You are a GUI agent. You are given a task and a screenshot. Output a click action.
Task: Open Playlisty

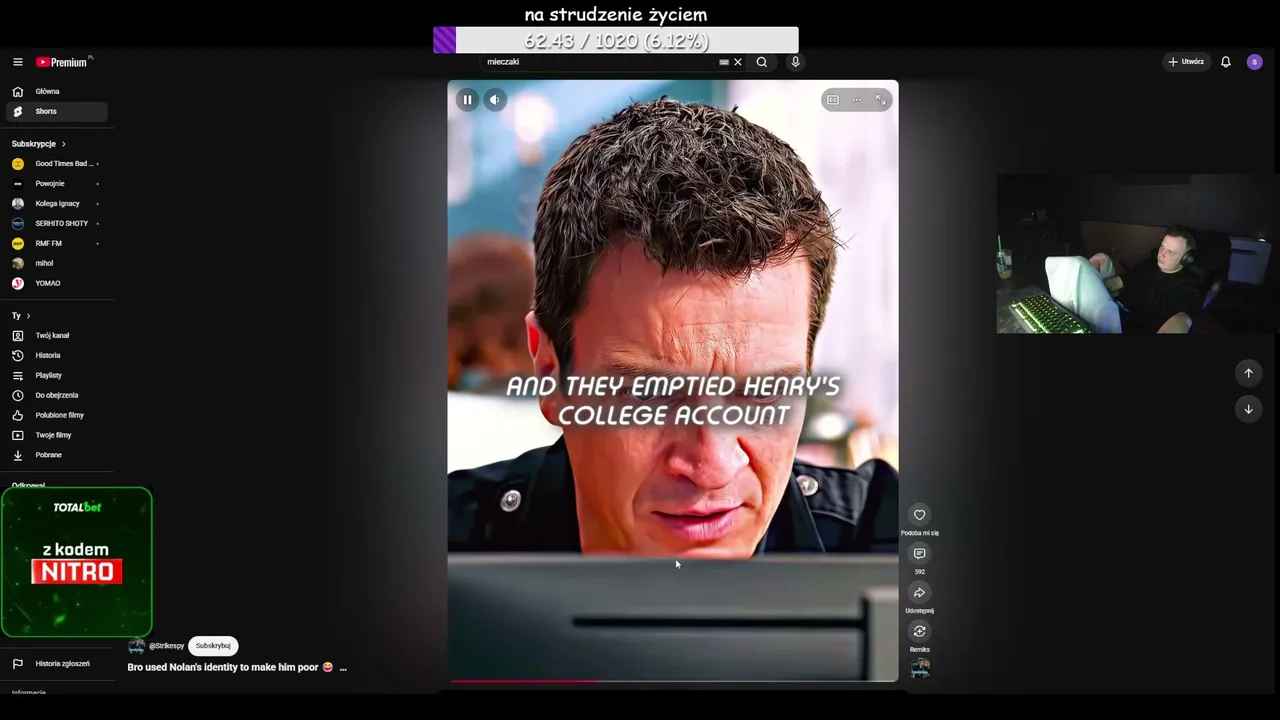point(56,375)
